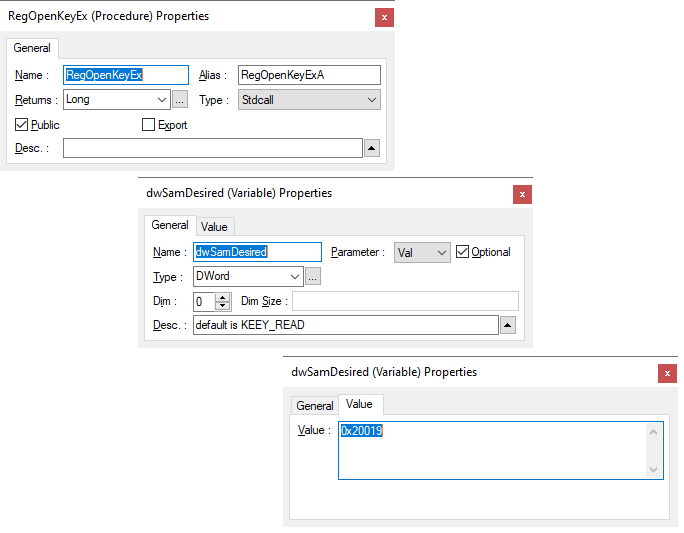This screenshot has height=533, width=684.
Task: Open the Returns dropdown set to Long
Action: tap(116, 100)
